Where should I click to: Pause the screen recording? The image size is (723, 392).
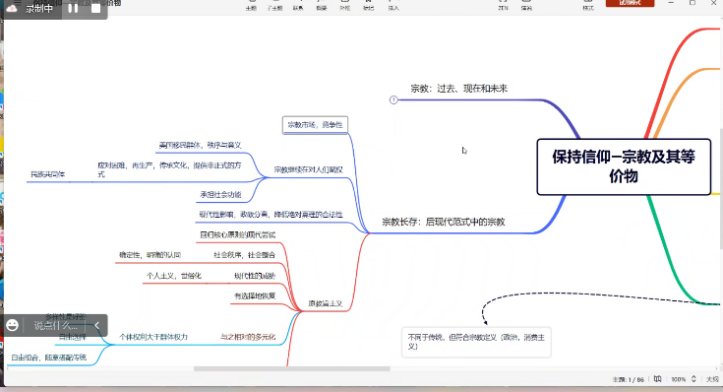click(73, 8)
